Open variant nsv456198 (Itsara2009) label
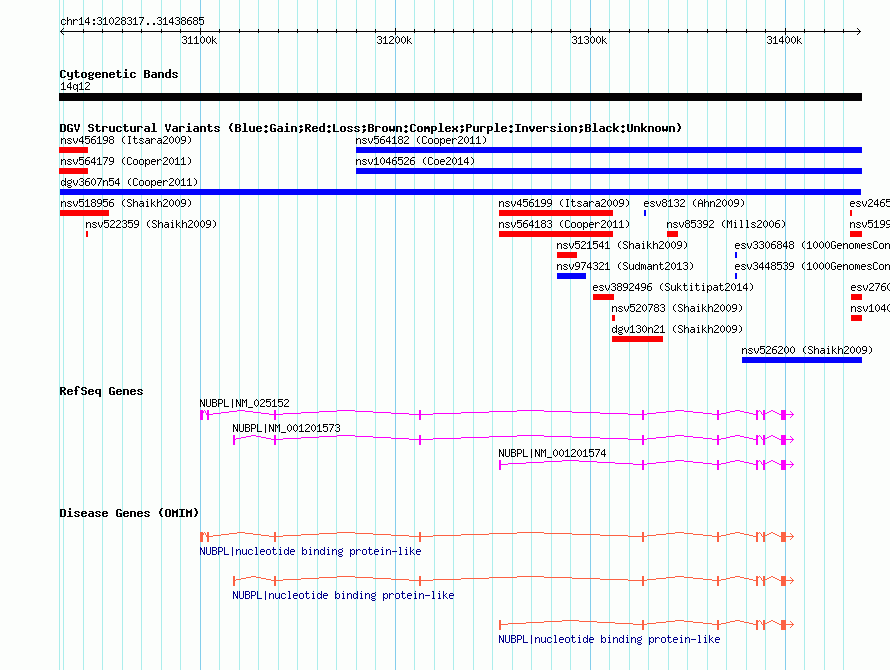 [x=126, y=140]
